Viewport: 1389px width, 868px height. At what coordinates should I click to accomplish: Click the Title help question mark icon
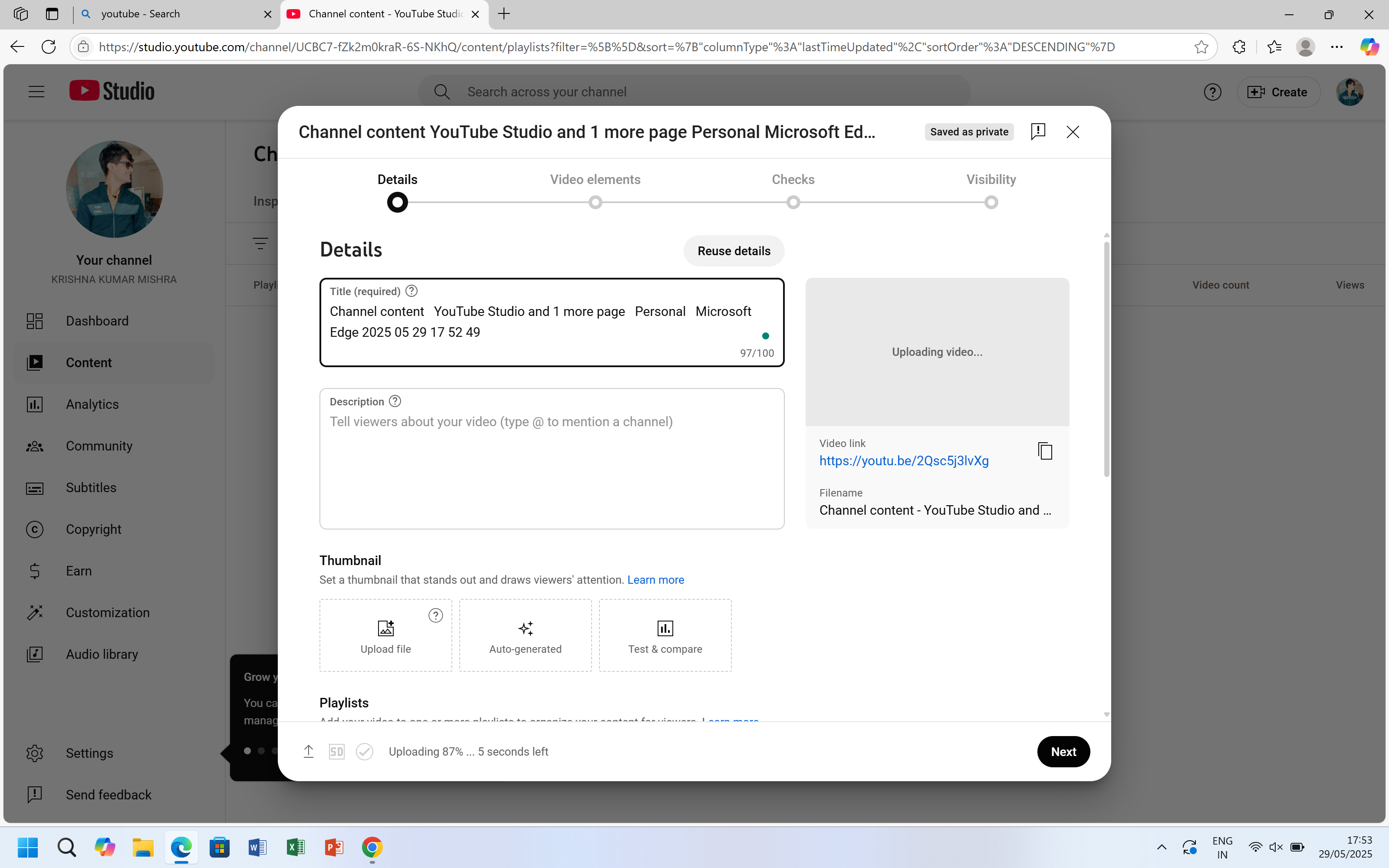[411, 291]
